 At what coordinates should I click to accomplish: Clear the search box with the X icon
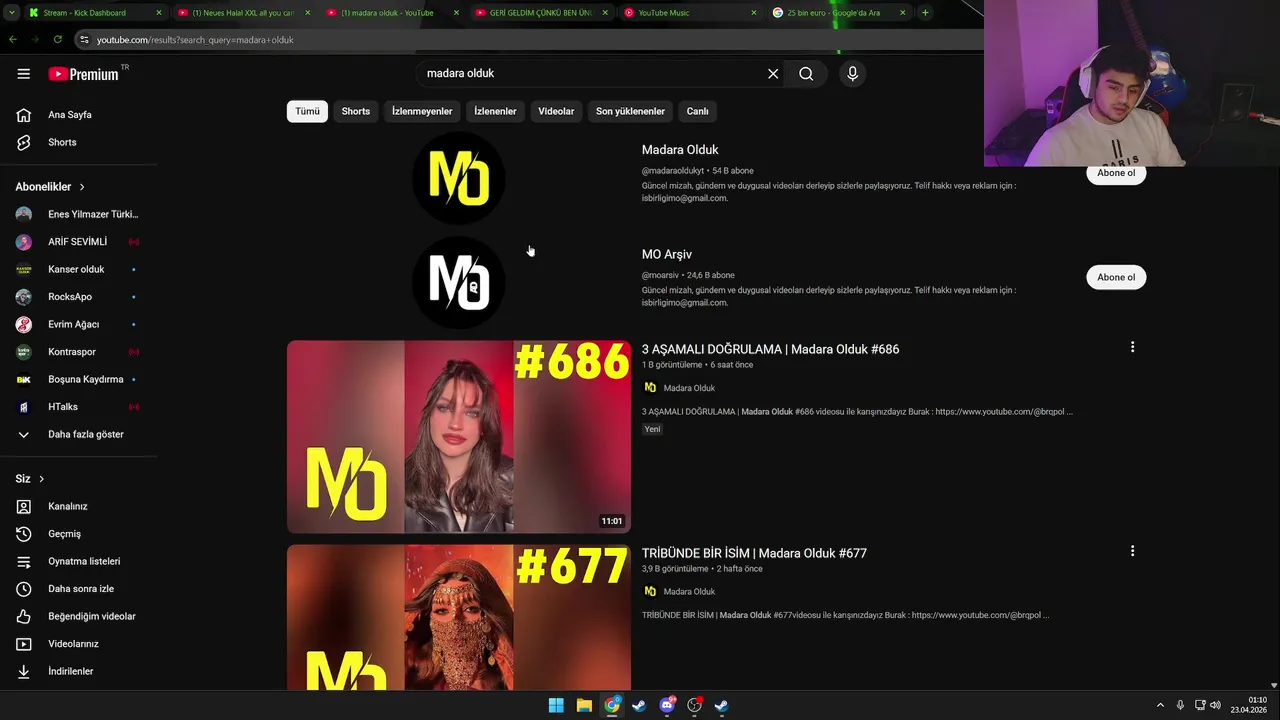(773, 74)
